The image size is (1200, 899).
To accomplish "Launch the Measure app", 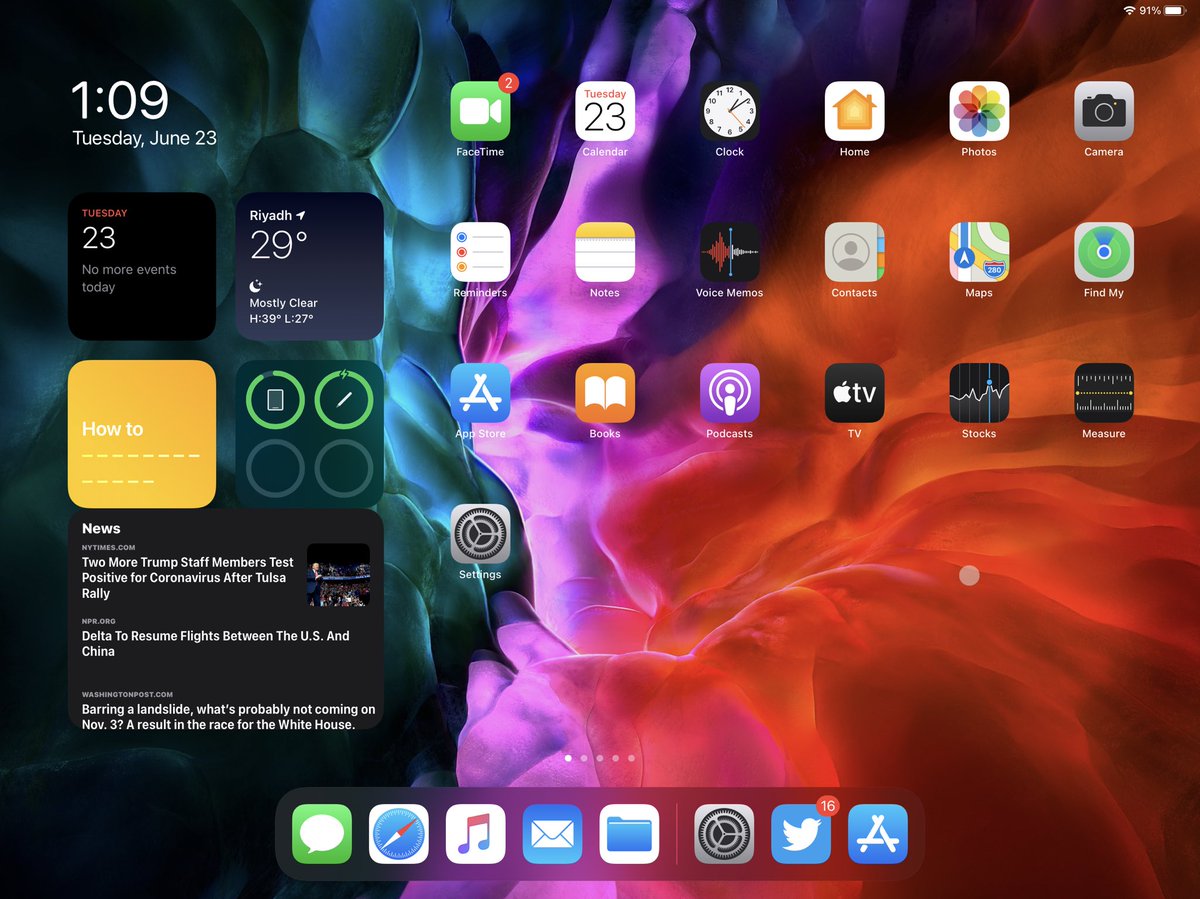I will click(x=1104, y=393).
